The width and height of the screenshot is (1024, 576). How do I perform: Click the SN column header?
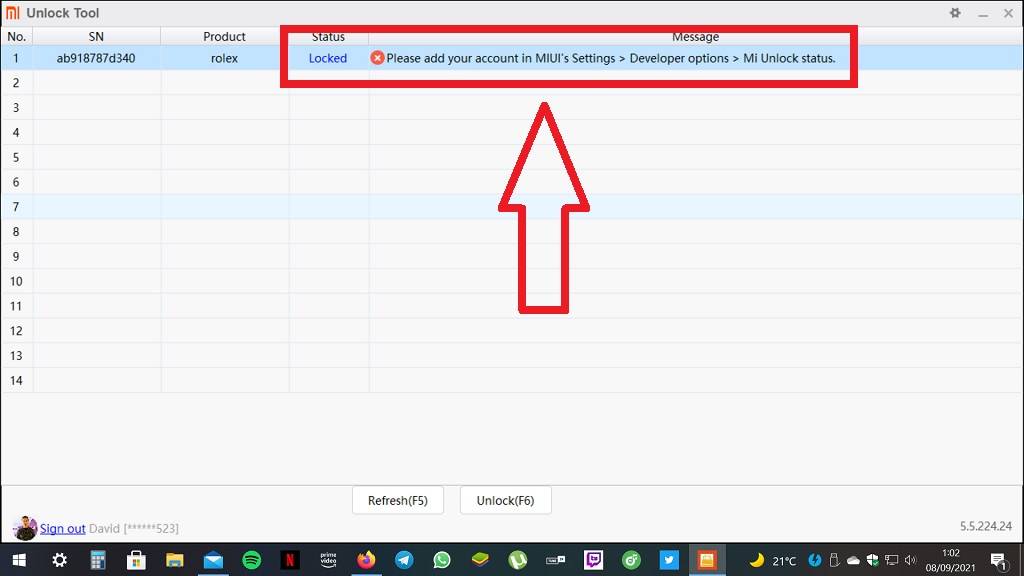pyautogui.click(x=96, y=37)
